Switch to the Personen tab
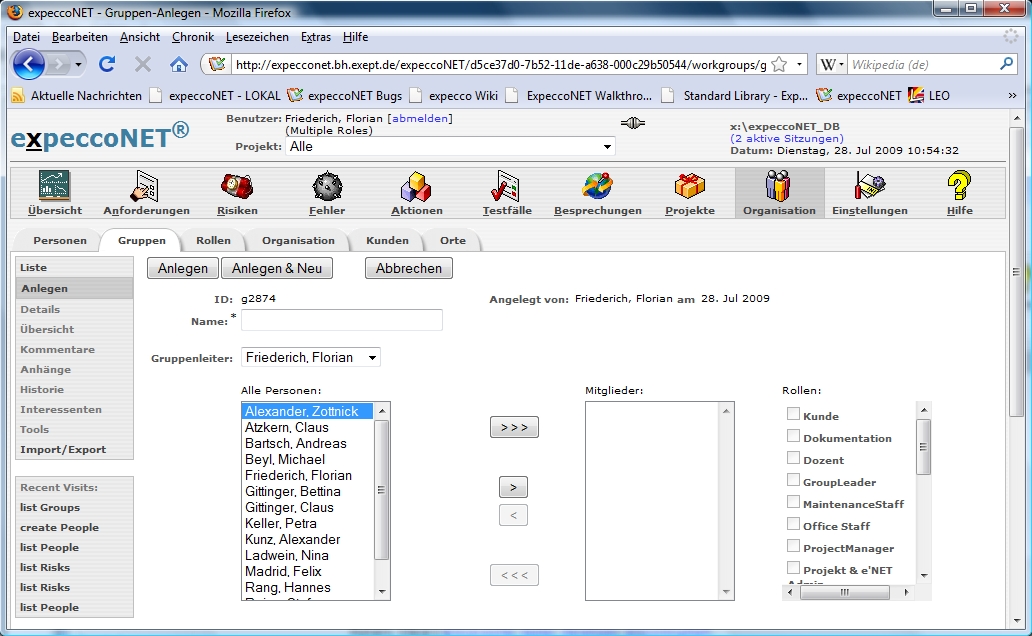Image resolution: width=1032 pixels, height=636 pixels. coord(59,241)
